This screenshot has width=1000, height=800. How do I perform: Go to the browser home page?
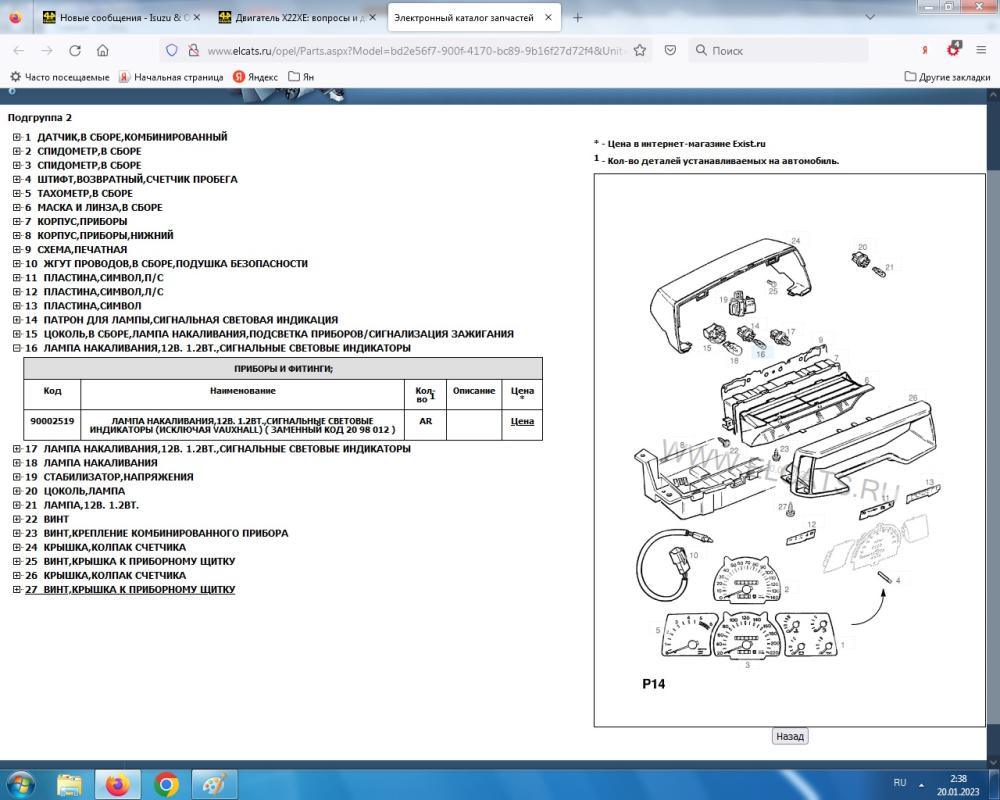pos(103,50)
